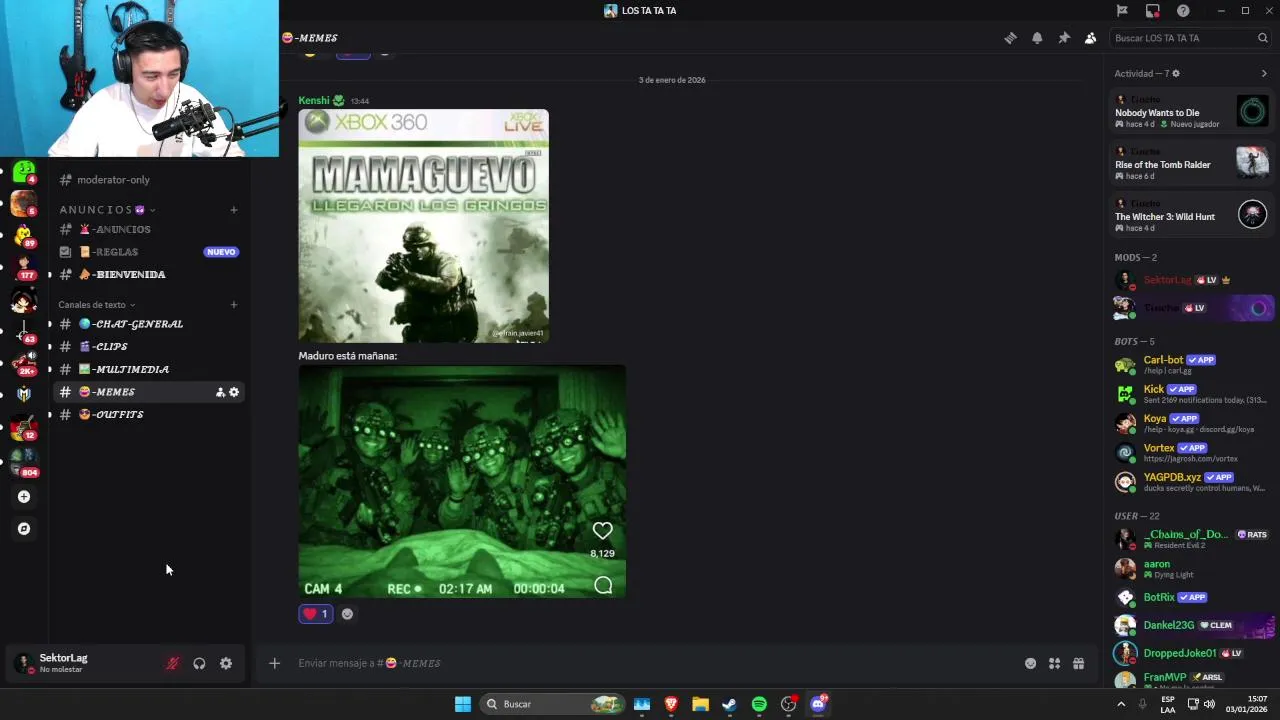Toggle the member list visibility icon
The height and width of the screenshot is (720, 1280).
pyautogui.click(x=1090, y=38)
